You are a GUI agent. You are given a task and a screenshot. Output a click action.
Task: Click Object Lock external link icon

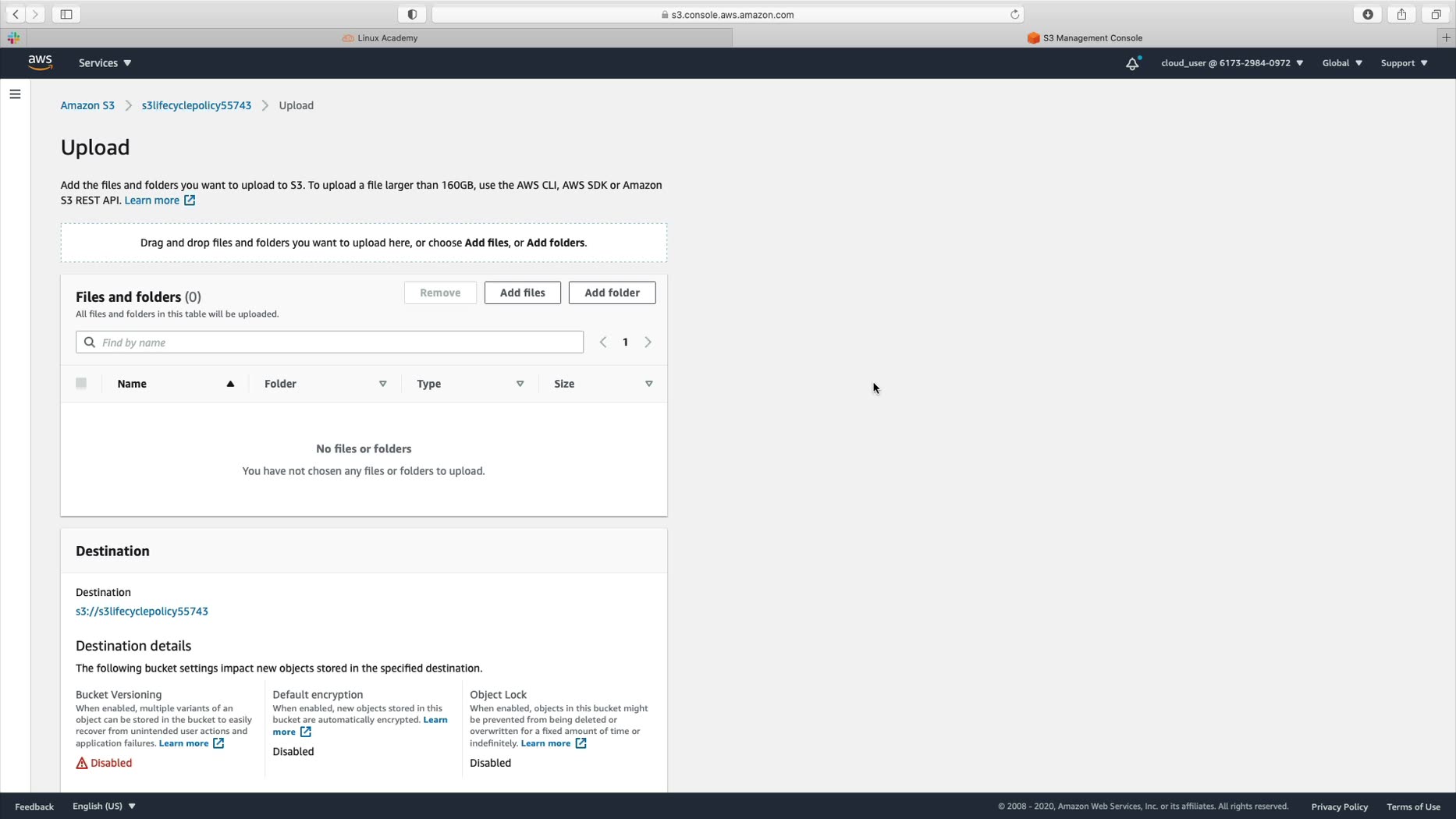tap(581, 743)
